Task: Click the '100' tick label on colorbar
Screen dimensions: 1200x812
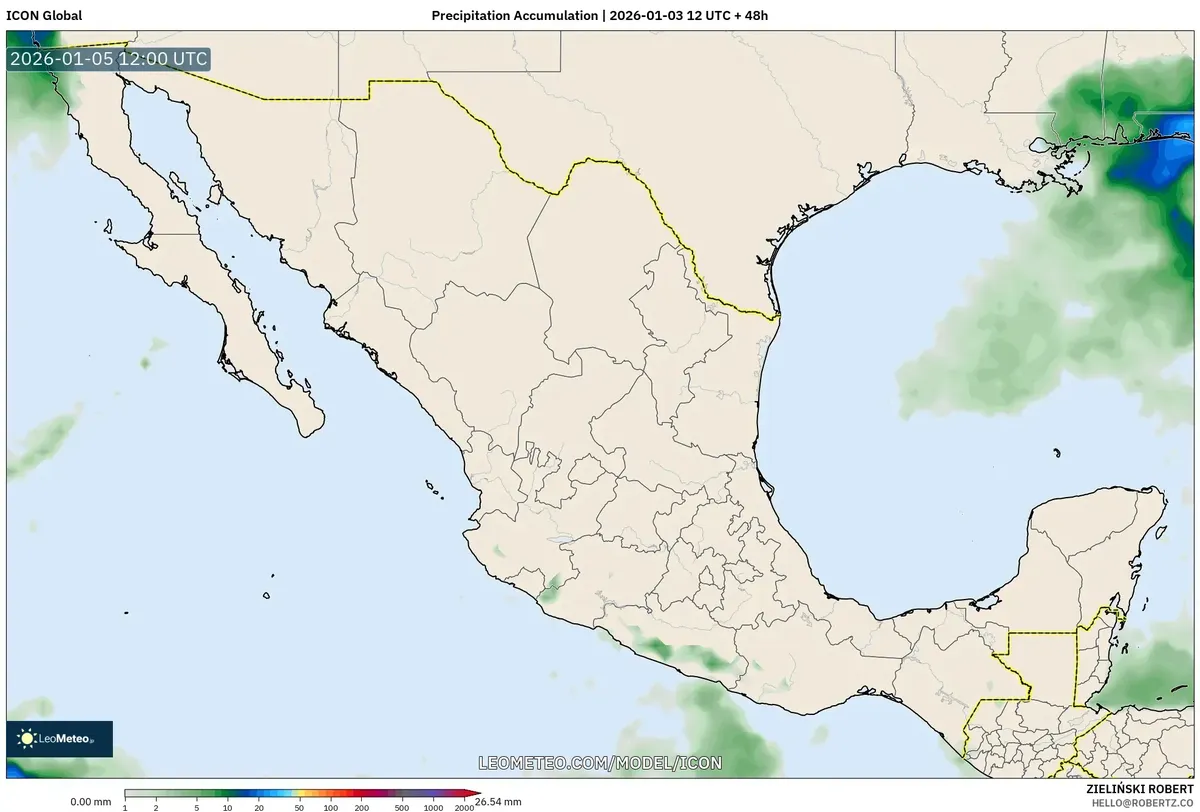Action: coord(330,807)
